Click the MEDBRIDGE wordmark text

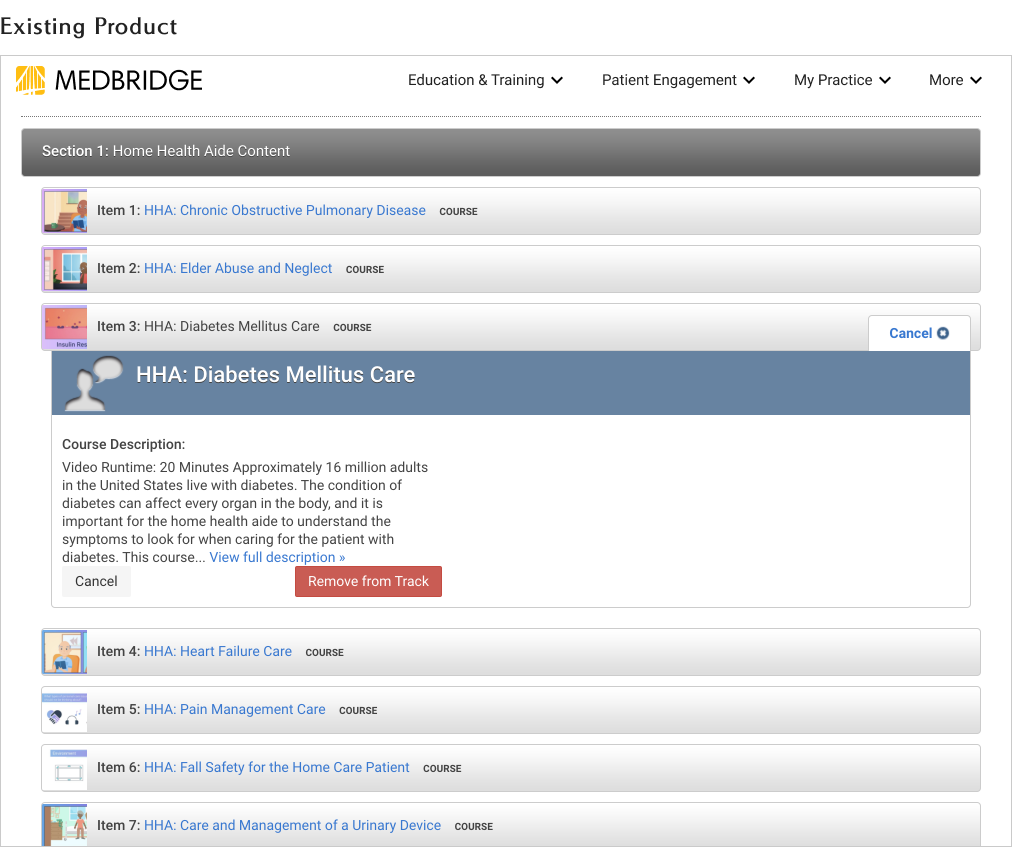pyautogui.click(x=128, y=81)
